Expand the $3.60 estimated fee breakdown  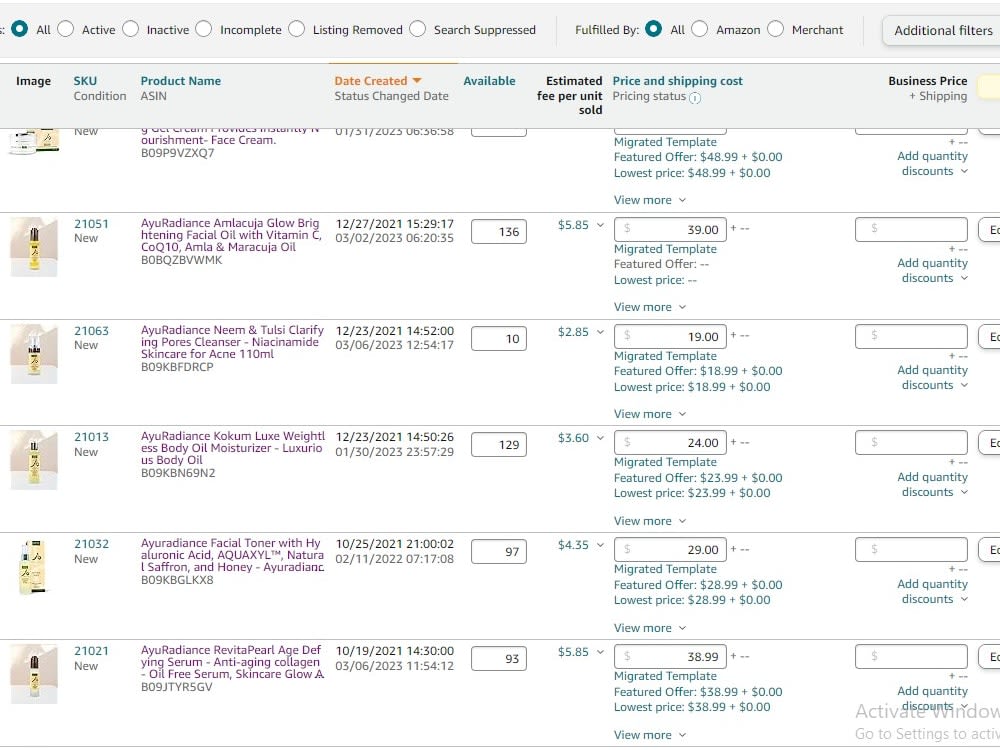coord(600,438)
